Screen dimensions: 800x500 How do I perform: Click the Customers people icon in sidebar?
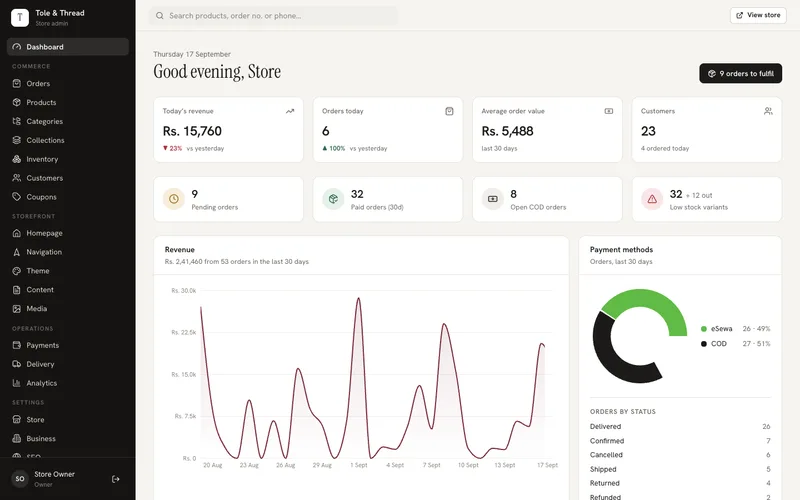click(x=17, y=178)
